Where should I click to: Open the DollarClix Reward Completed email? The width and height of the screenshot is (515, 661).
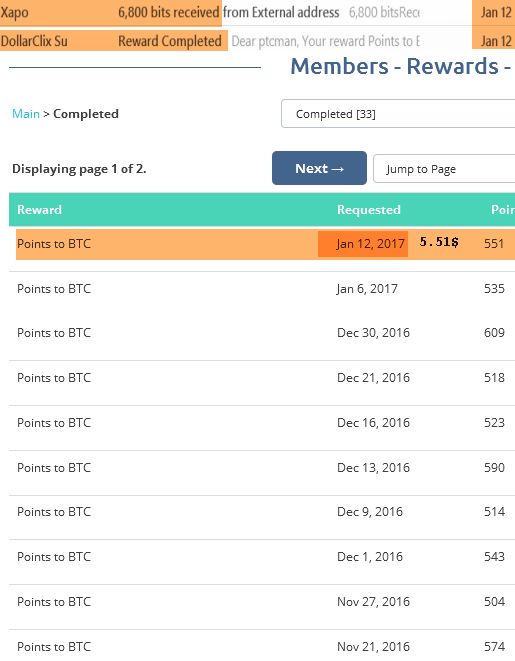coord(258,40)
